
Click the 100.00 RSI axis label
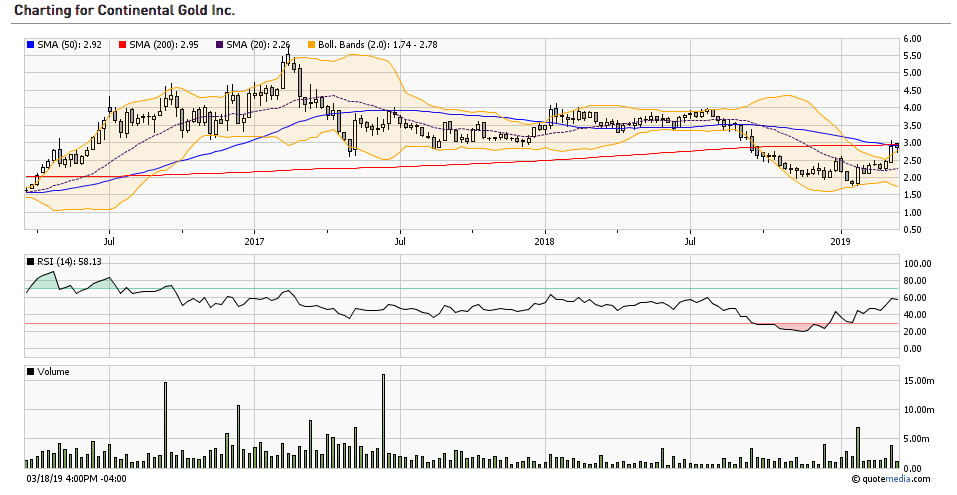click(917, 263)
